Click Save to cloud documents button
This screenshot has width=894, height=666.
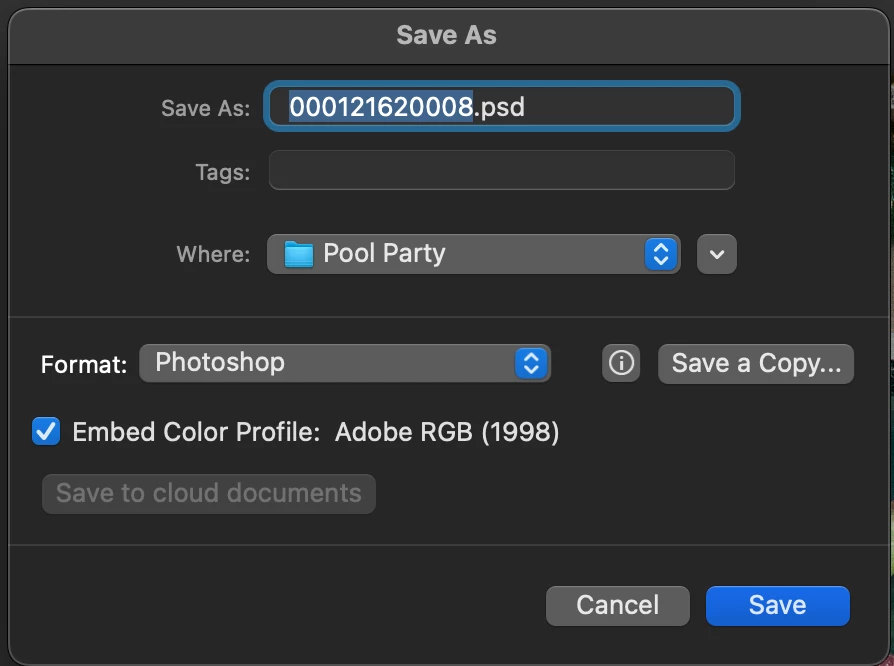(209, 494)
